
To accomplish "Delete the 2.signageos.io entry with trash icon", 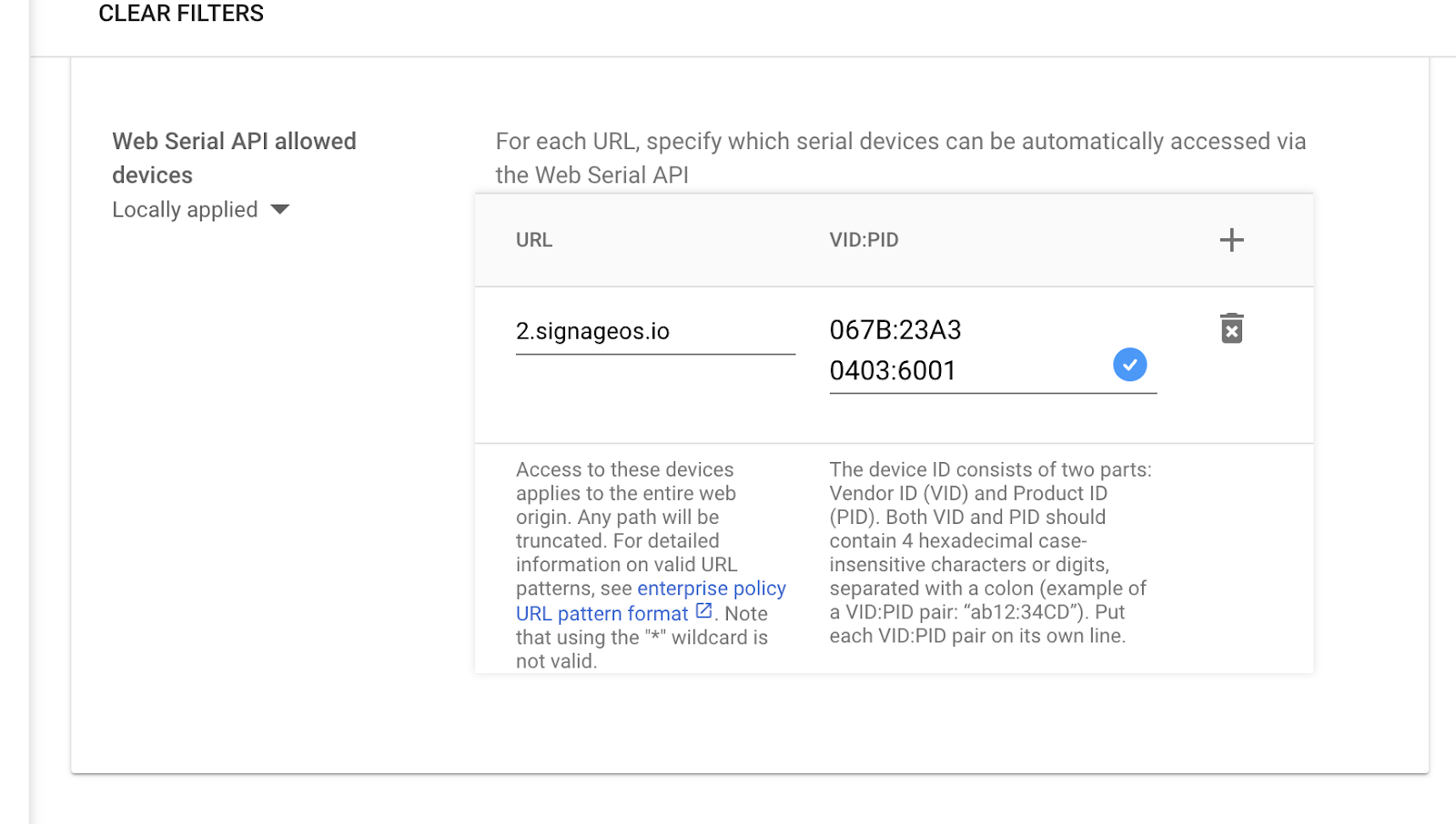I will 1231,328.
